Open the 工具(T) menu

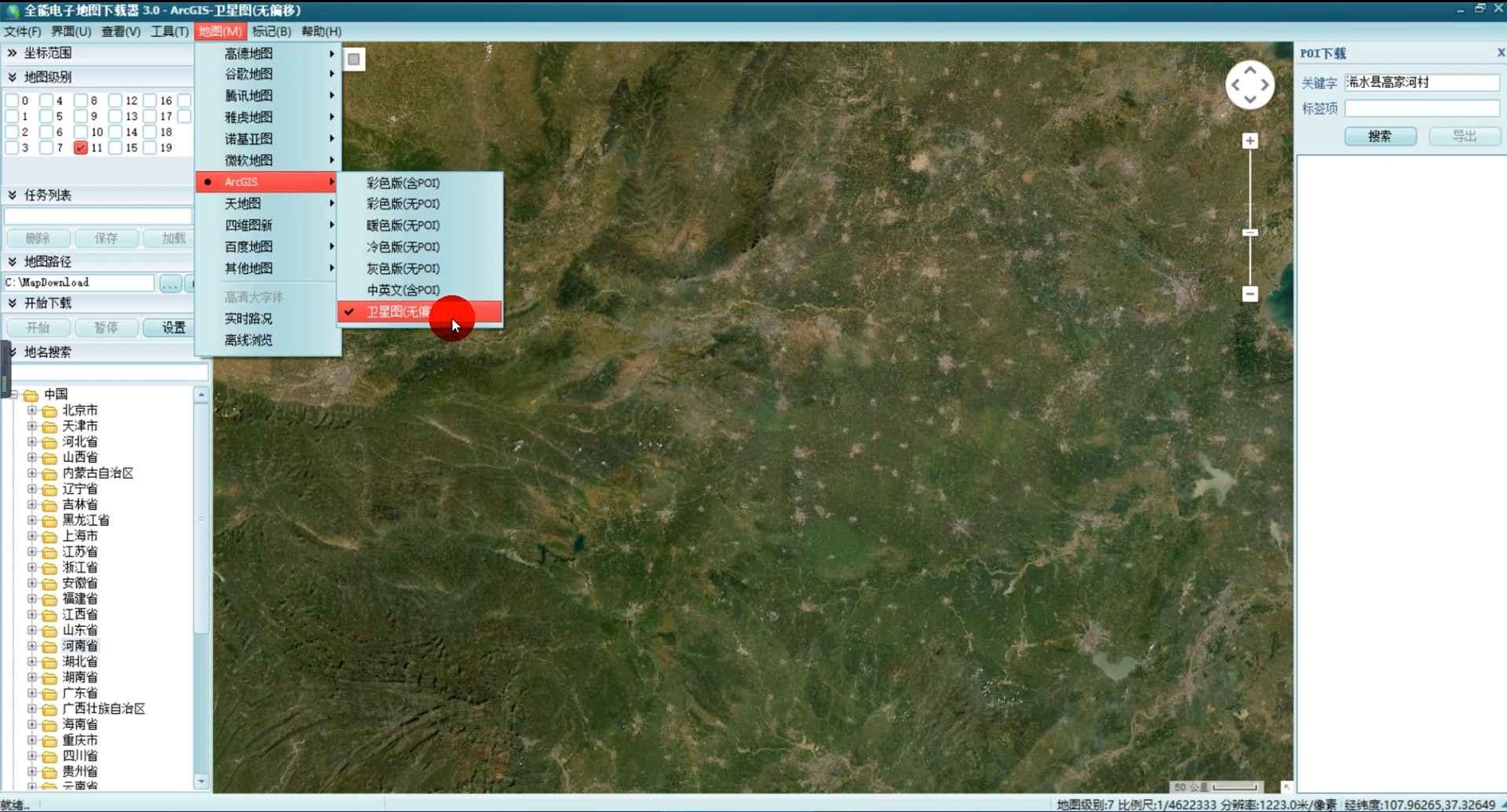168,31
